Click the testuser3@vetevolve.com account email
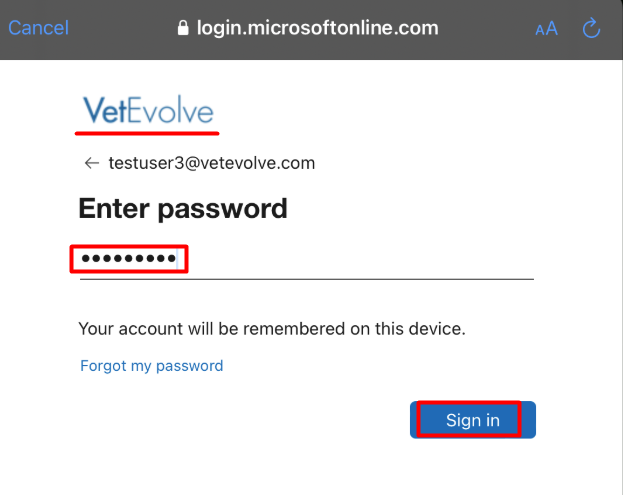The width and height of the screenshot is (623, 495). coord(212,163)
